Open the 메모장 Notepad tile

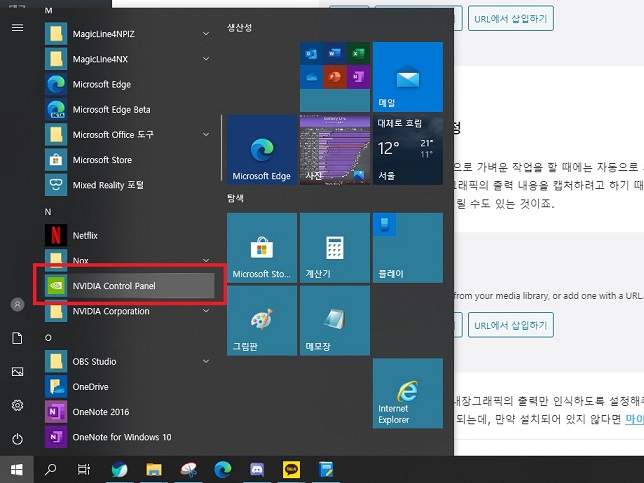point(335,320)
